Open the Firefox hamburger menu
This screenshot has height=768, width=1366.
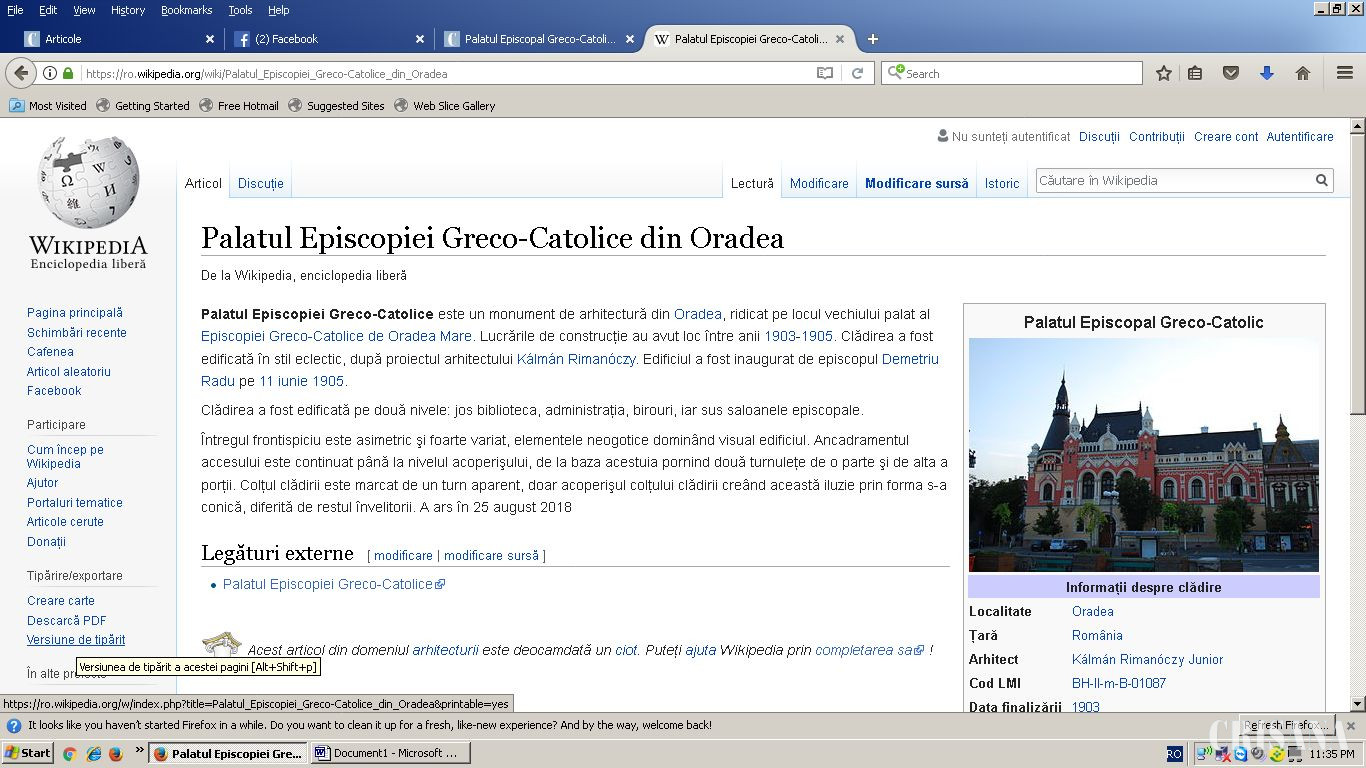click(1345, 73)
